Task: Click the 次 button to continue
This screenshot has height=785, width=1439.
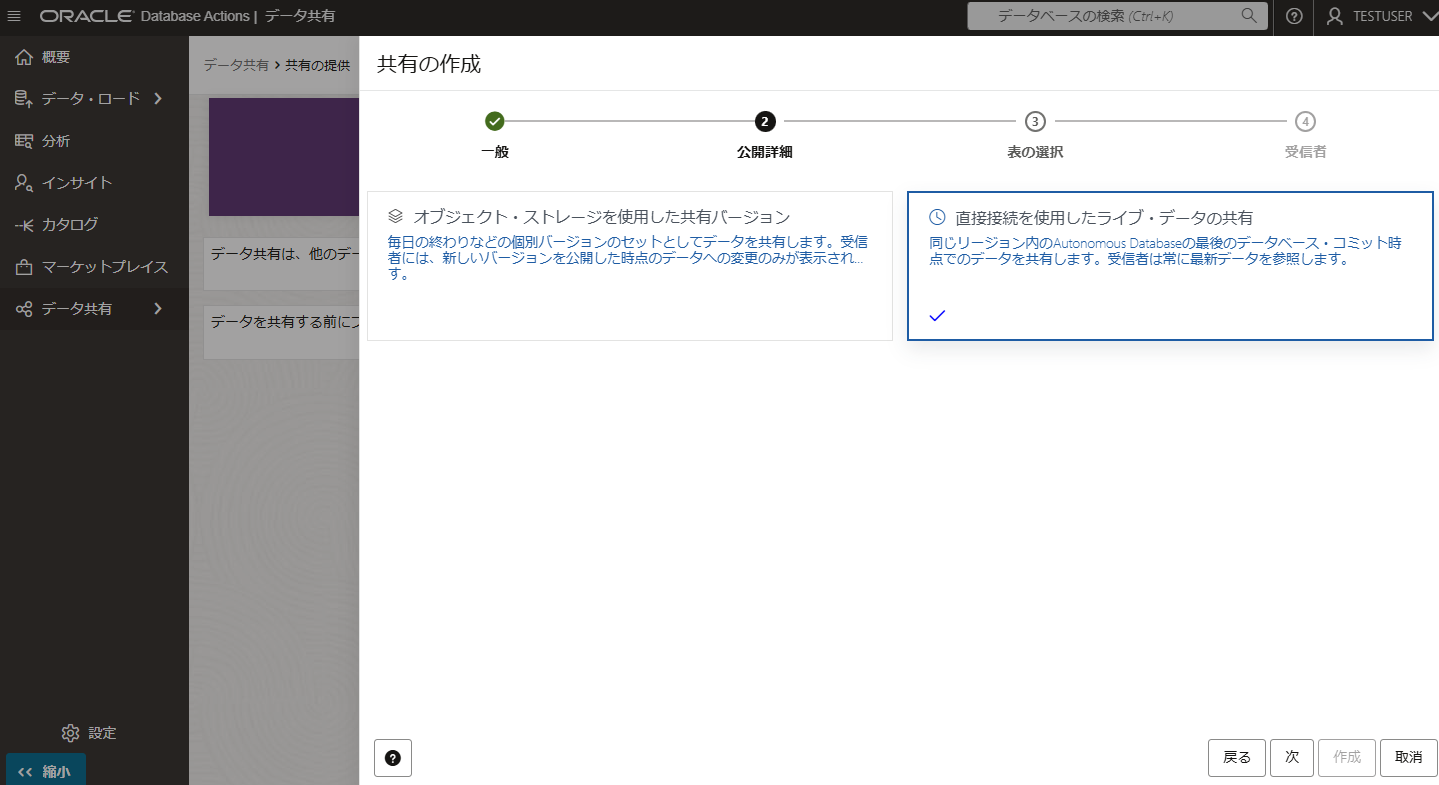Action: point(1290,757)
